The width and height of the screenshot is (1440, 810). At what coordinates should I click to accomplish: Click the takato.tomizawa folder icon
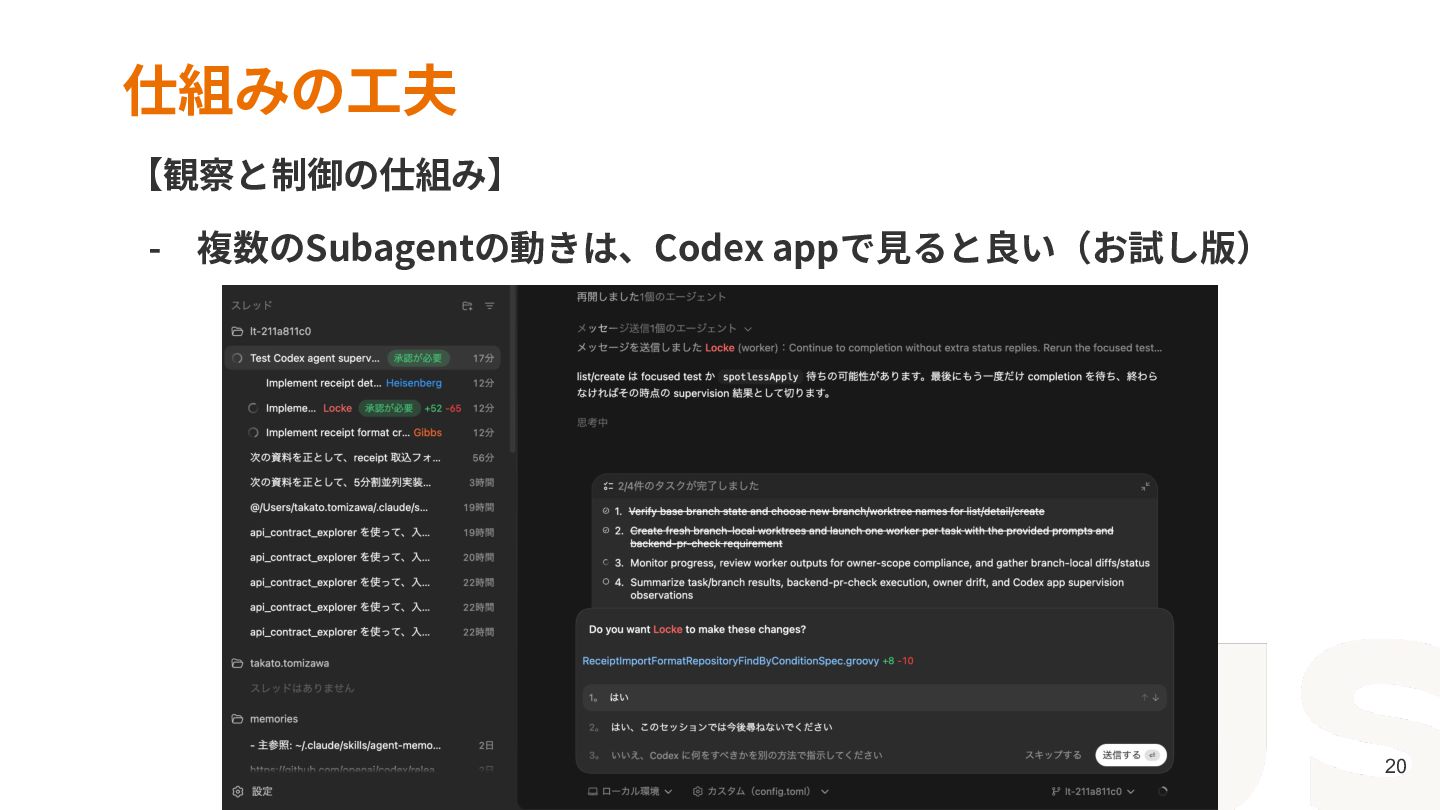point(237,663)
